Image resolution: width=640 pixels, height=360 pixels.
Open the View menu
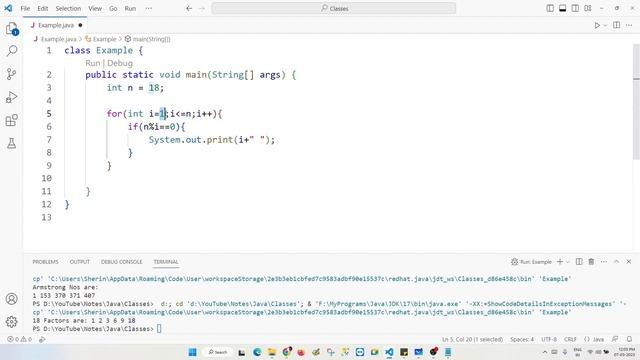pos(95,8)
